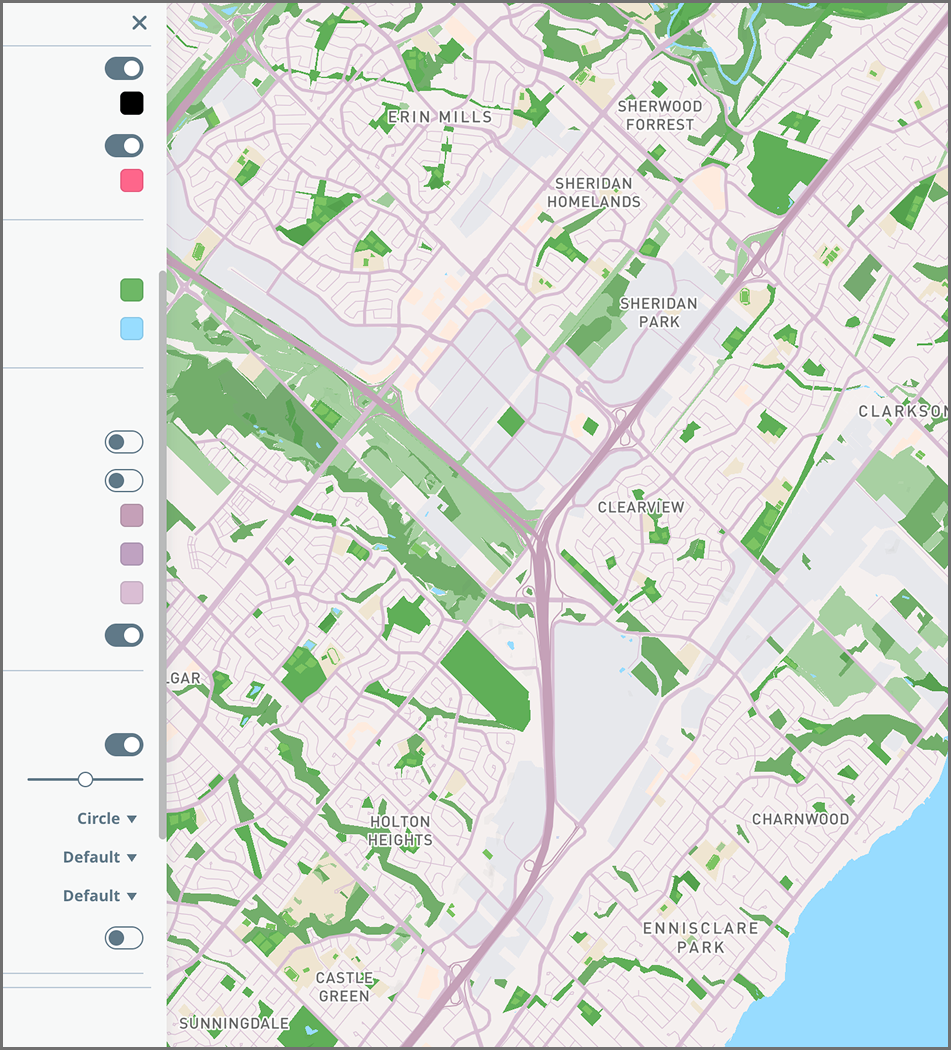
Task: Expand the first Default dropdown
Action: coord(100,857)
